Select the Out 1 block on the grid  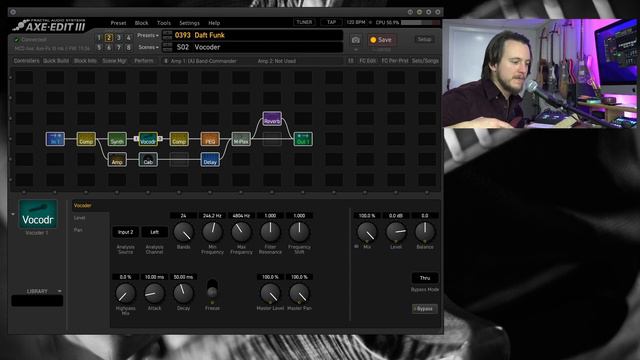pos(303,139)
